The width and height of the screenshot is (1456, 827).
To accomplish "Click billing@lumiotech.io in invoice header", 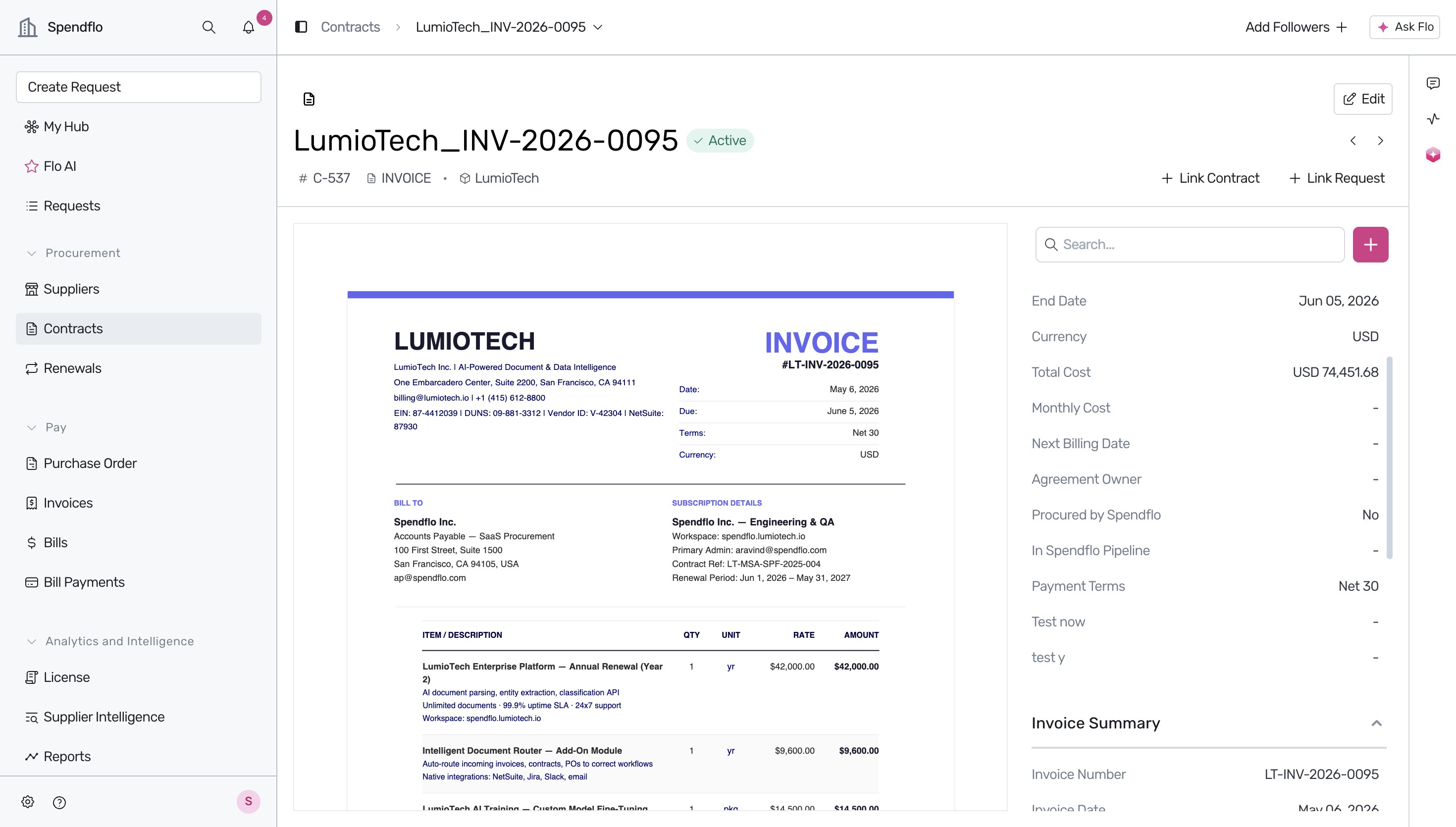I will [x=431, y=398].
